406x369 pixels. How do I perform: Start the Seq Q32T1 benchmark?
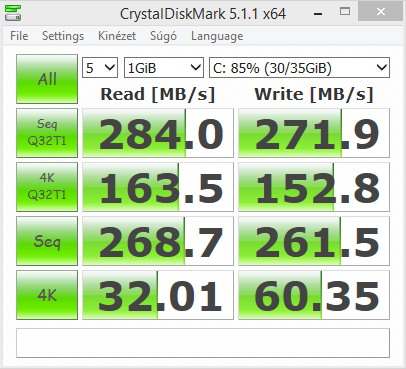point(47,133)
